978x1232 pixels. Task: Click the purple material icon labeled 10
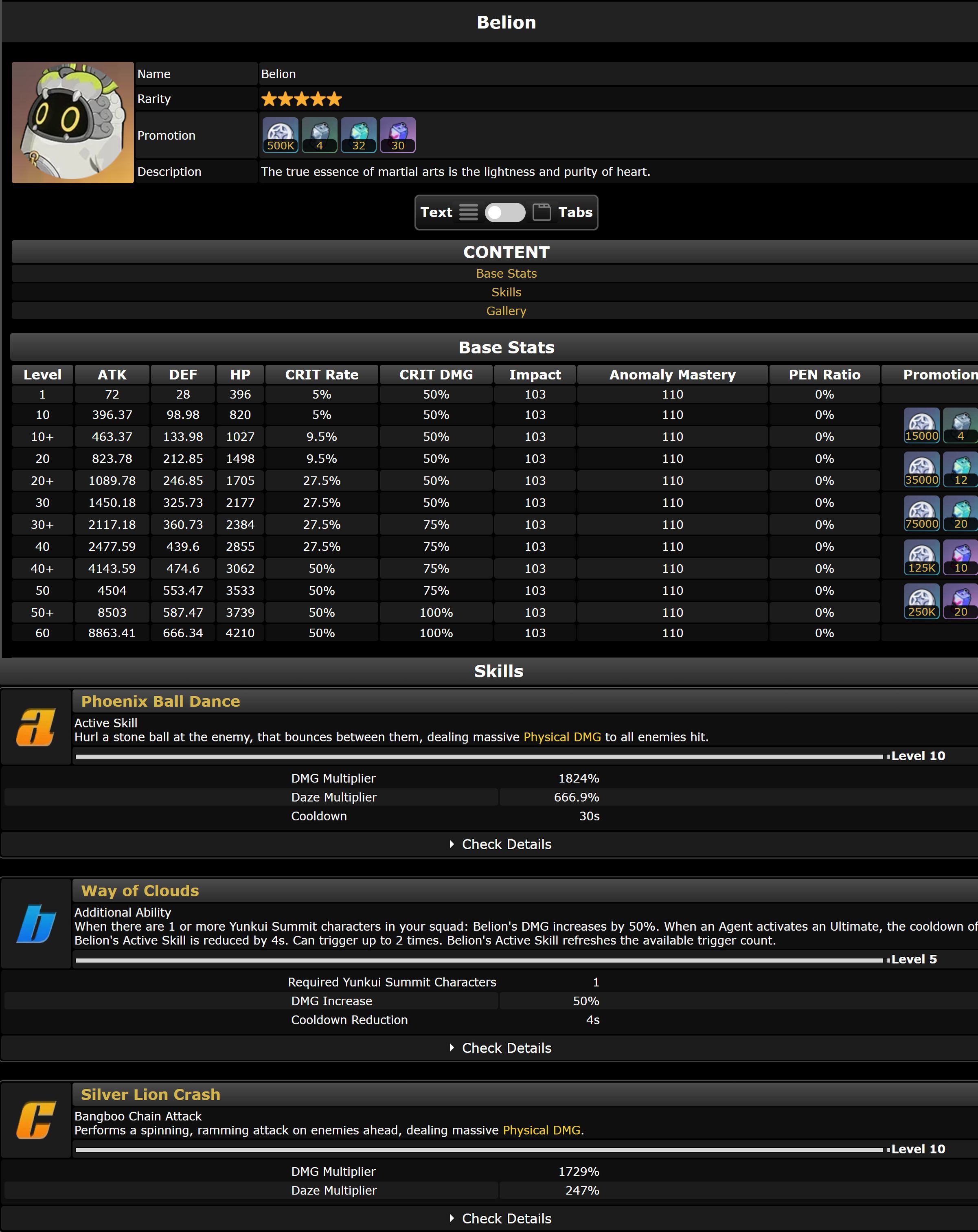pos(961,557)
